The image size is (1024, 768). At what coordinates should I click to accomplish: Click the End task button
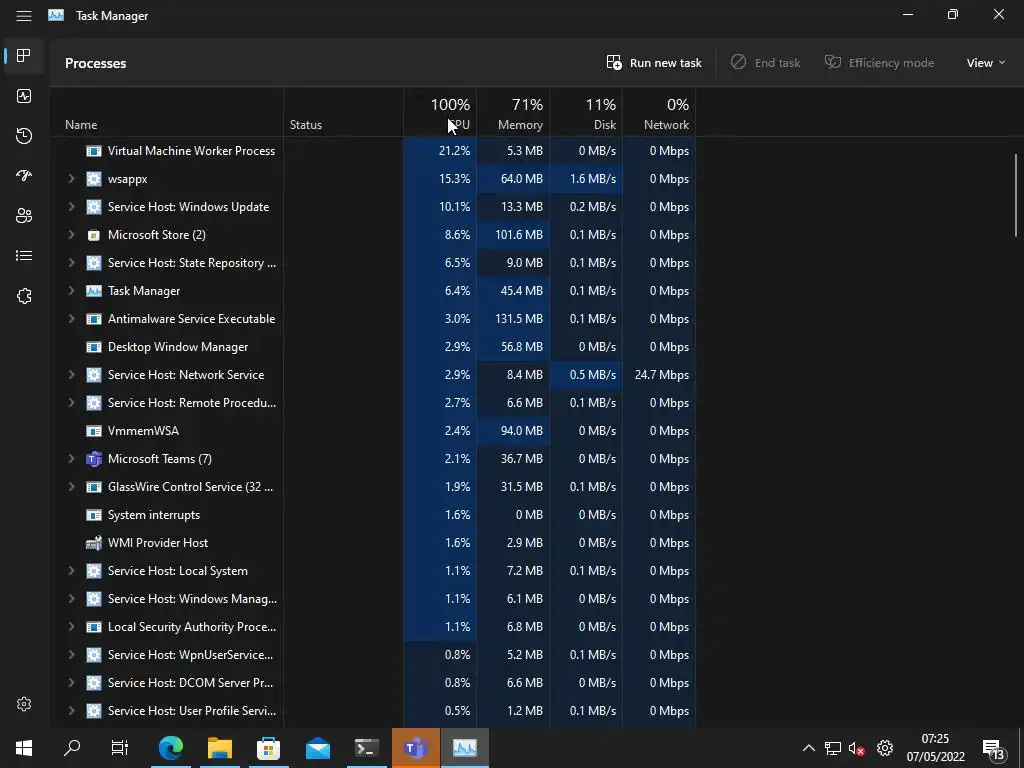point(765,63)
